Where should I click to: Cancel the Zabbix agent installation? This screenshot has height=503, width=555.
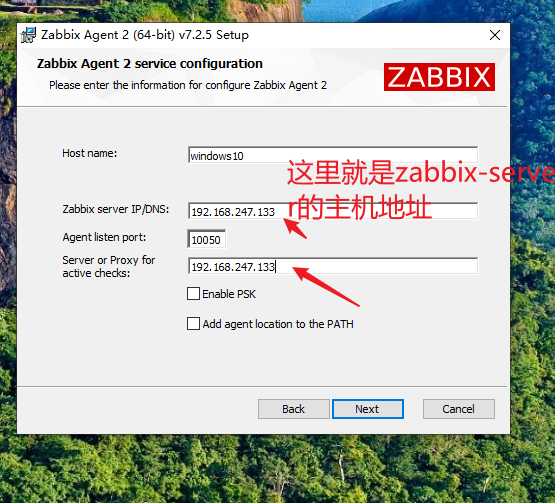[x=459, y=409]
